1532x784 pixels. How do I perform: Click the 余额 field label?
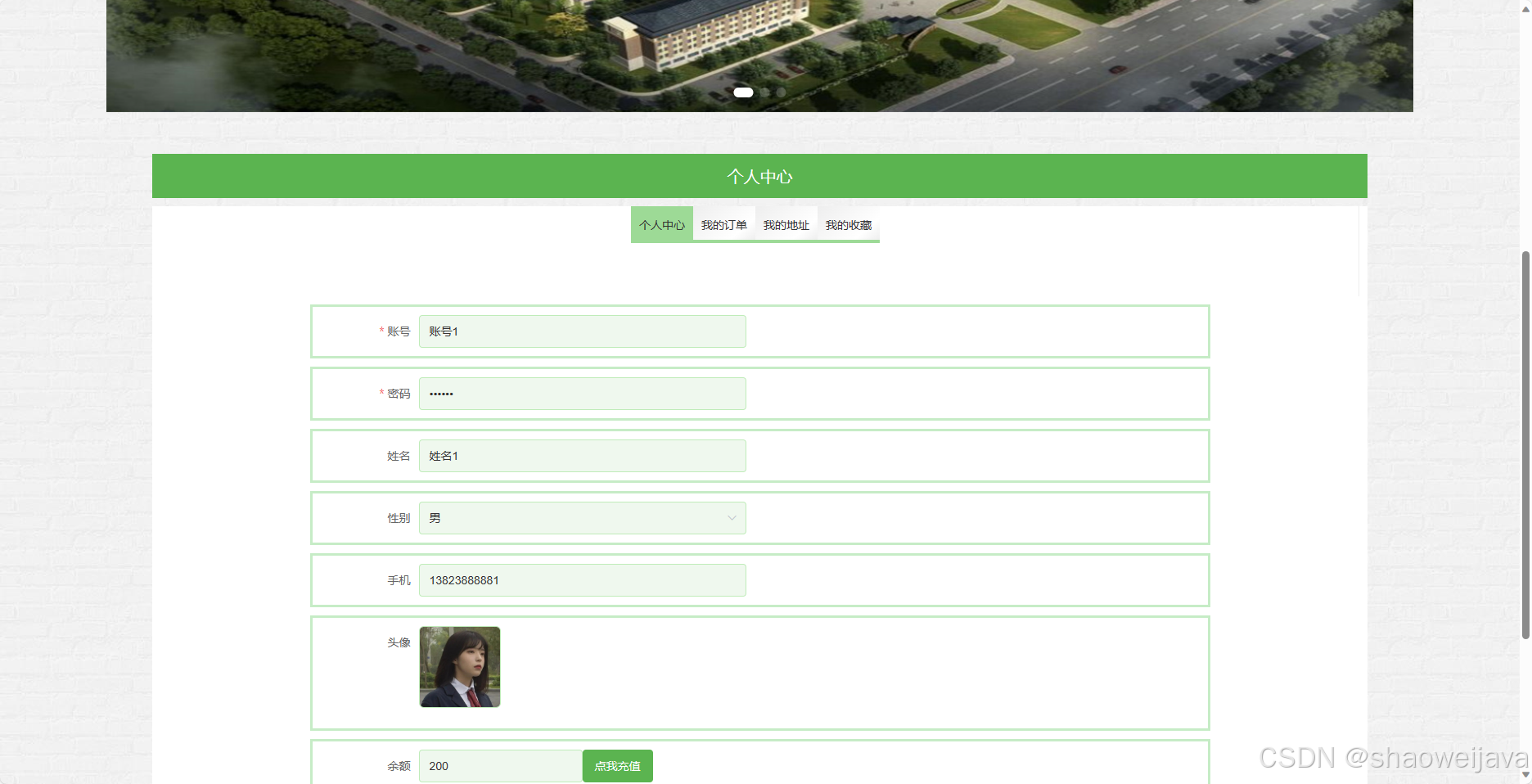(399, 766)
